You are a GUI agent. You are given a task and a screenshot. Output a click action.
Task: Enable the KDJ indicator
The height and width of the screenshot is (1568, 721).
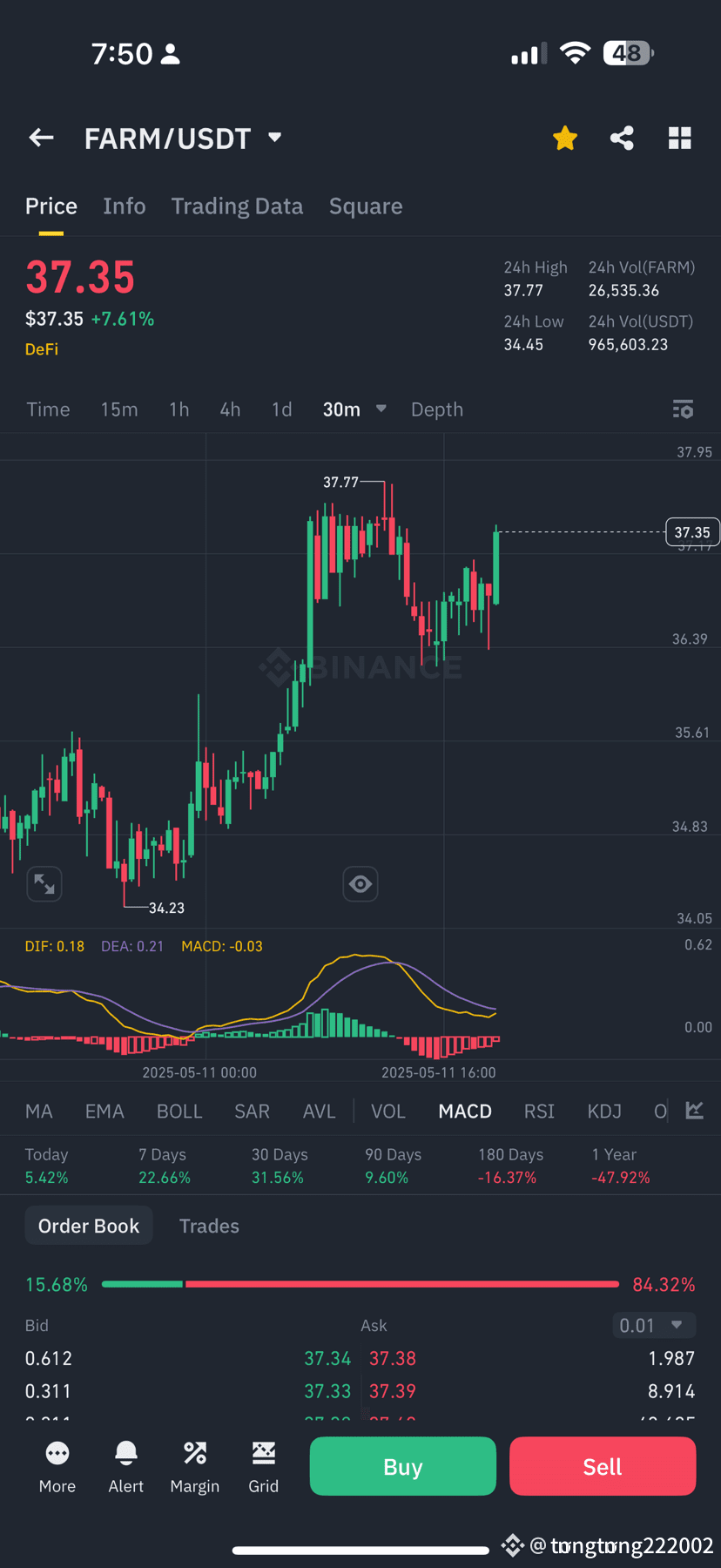point(604,1112)
